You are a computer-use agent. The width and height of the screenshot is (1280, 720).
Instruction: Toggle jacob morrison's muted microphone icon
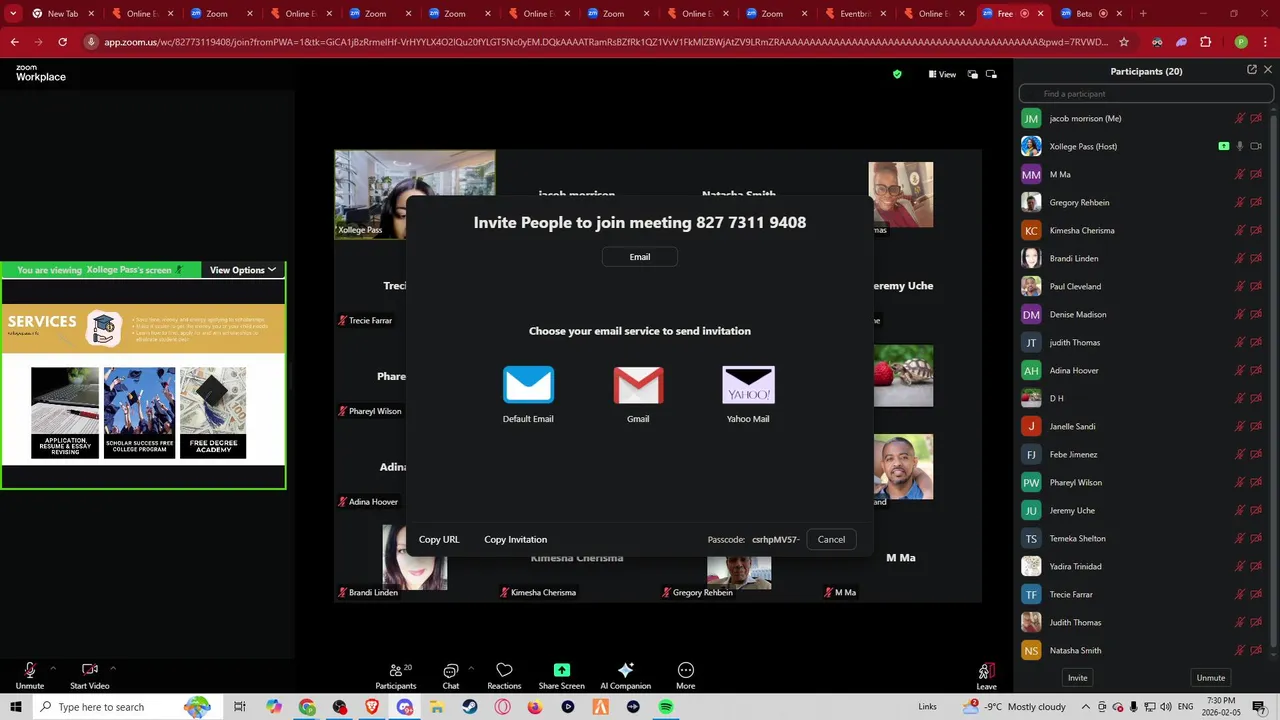coord(1240,118)
